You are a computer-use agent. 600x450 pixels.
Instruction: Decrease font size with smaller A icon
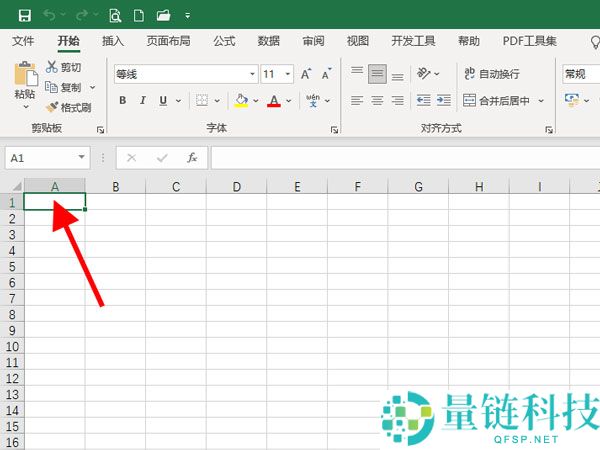pos(326,74)
